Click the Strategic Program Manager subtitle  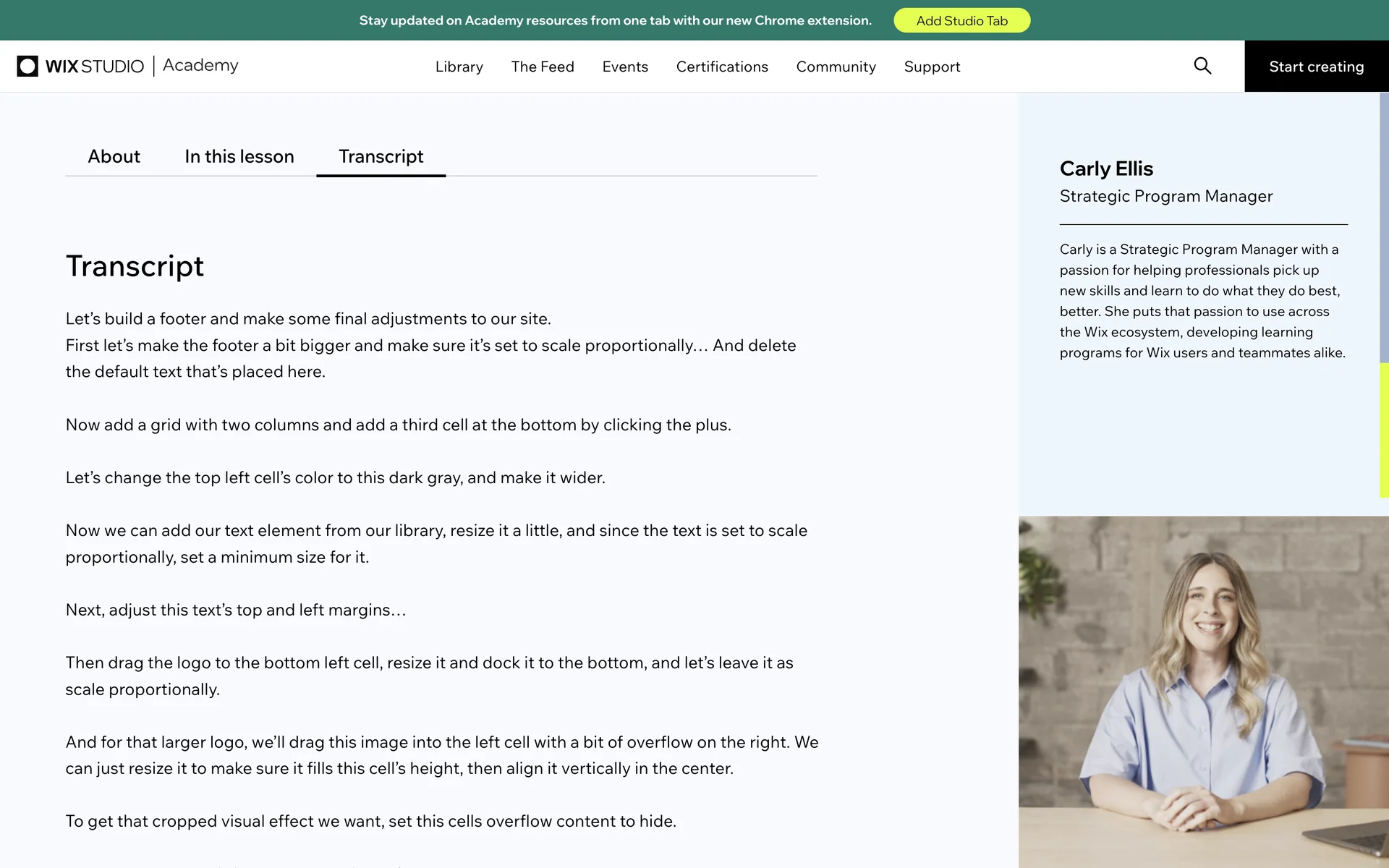coord(1165,196)
